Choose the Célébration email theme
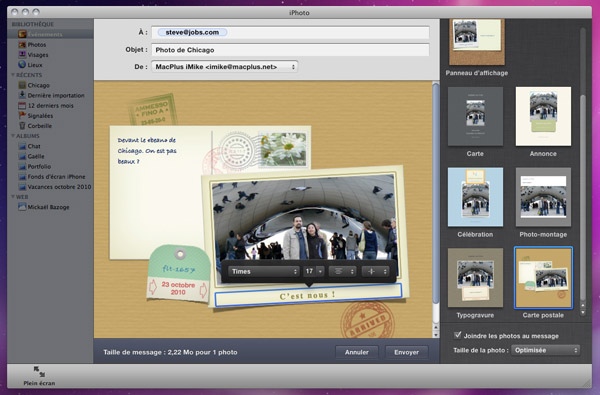600x395 pixels. tap(475, 197)
